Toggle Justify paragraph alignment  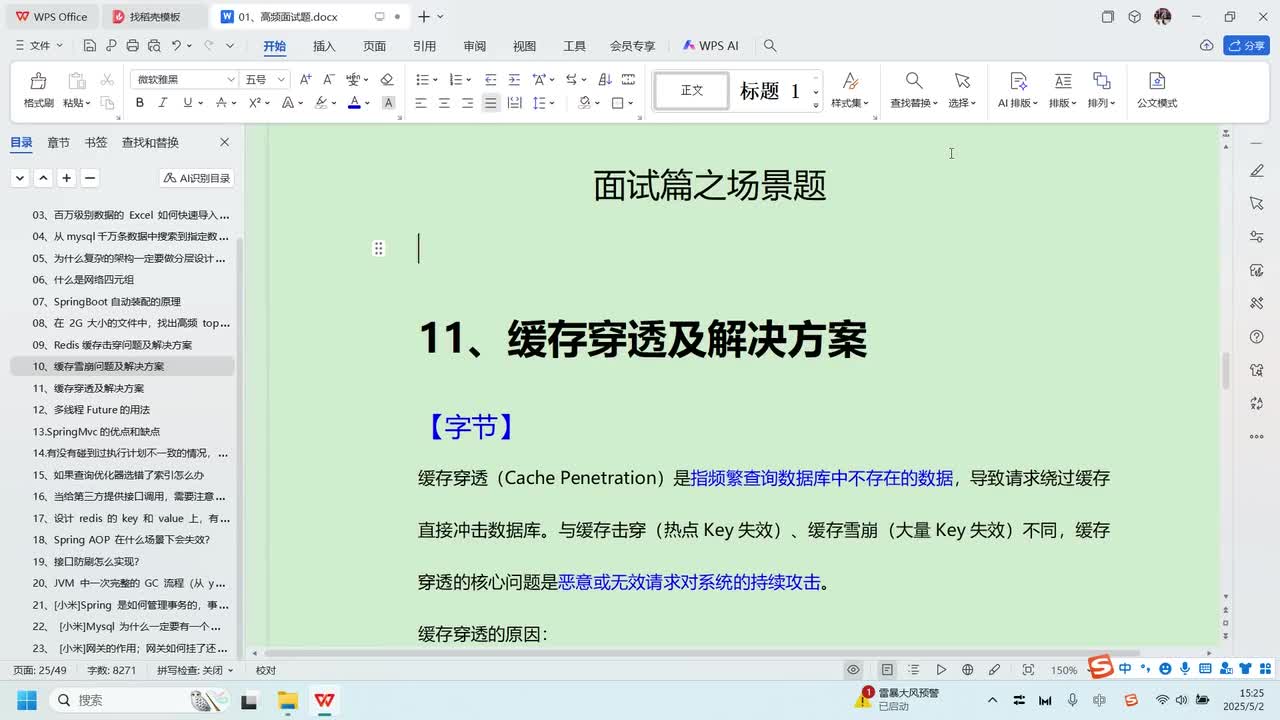point(490,103)
